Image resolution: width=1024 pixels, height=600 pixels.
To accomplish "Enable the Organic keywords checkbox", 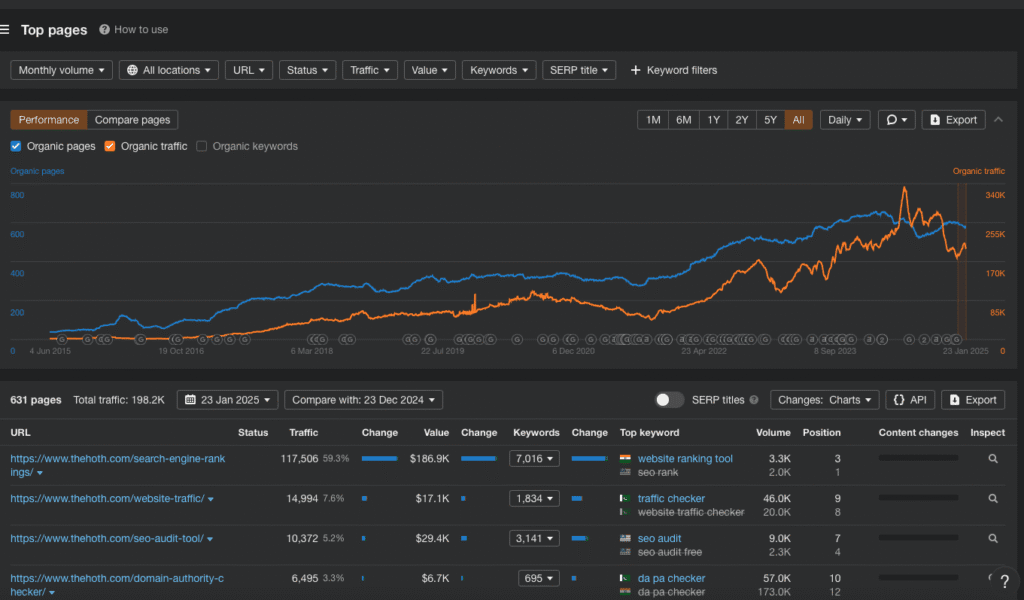I will [x=202, y=146].
